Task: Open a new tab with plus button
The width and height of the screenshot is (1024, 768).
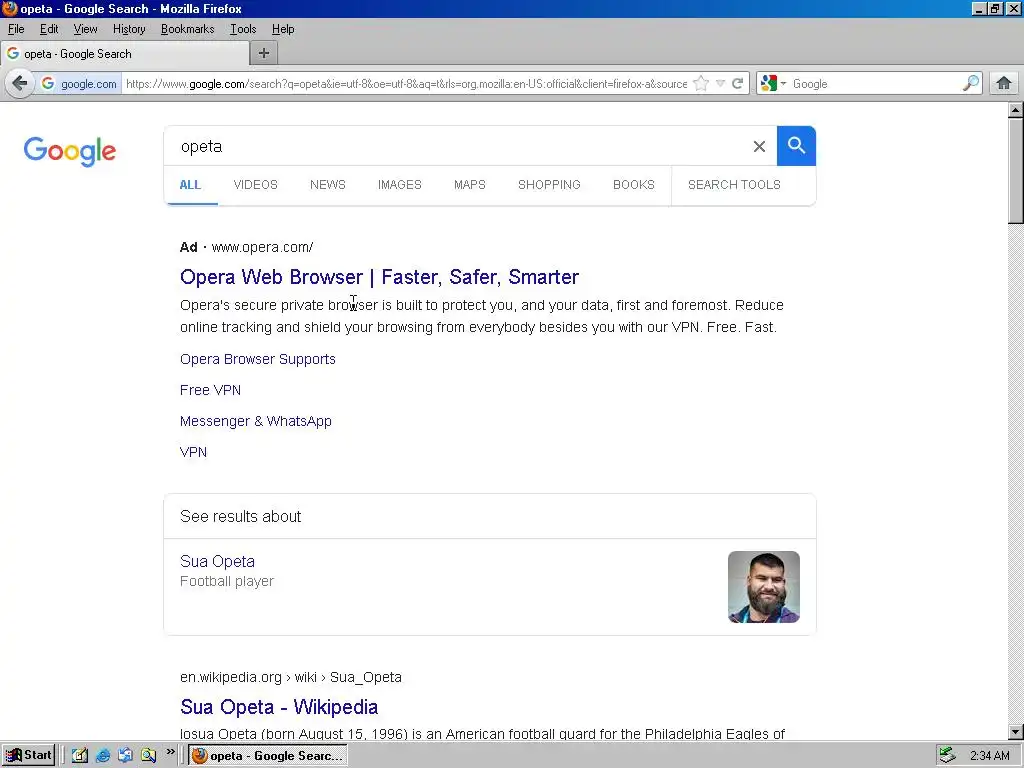Action: (x=264, y=54)
